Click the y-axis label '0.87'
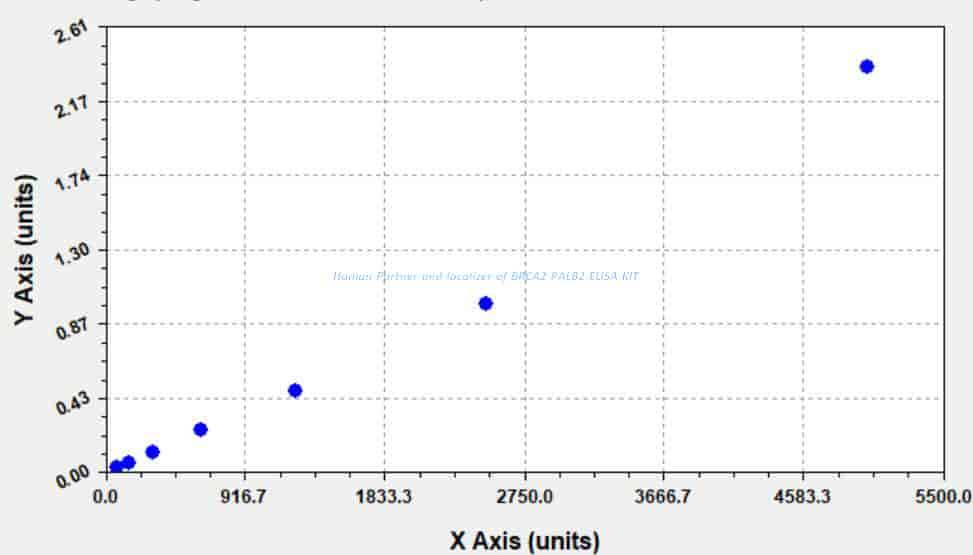 click(72, 329)
